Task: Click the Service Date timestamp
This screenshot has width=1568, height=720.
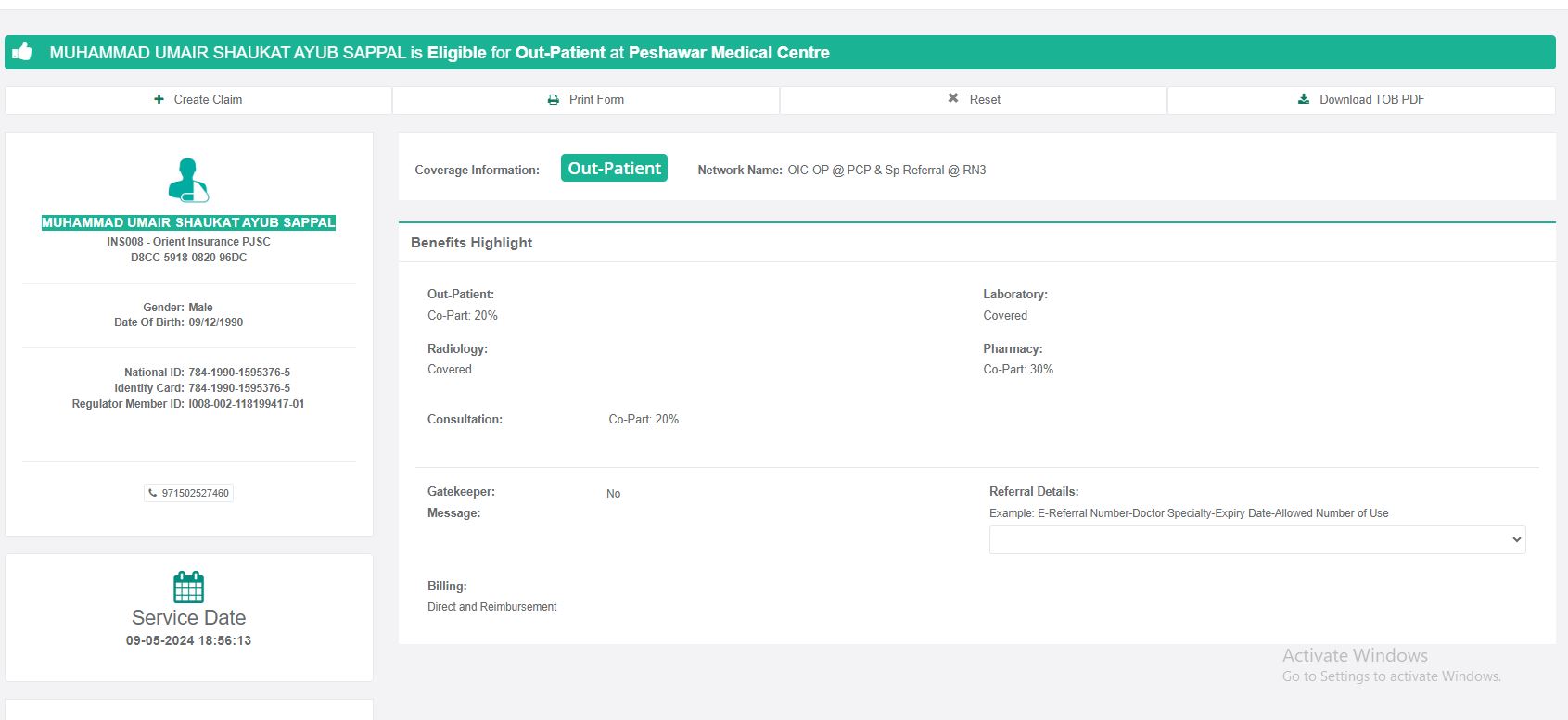Action: coord(188,640)
